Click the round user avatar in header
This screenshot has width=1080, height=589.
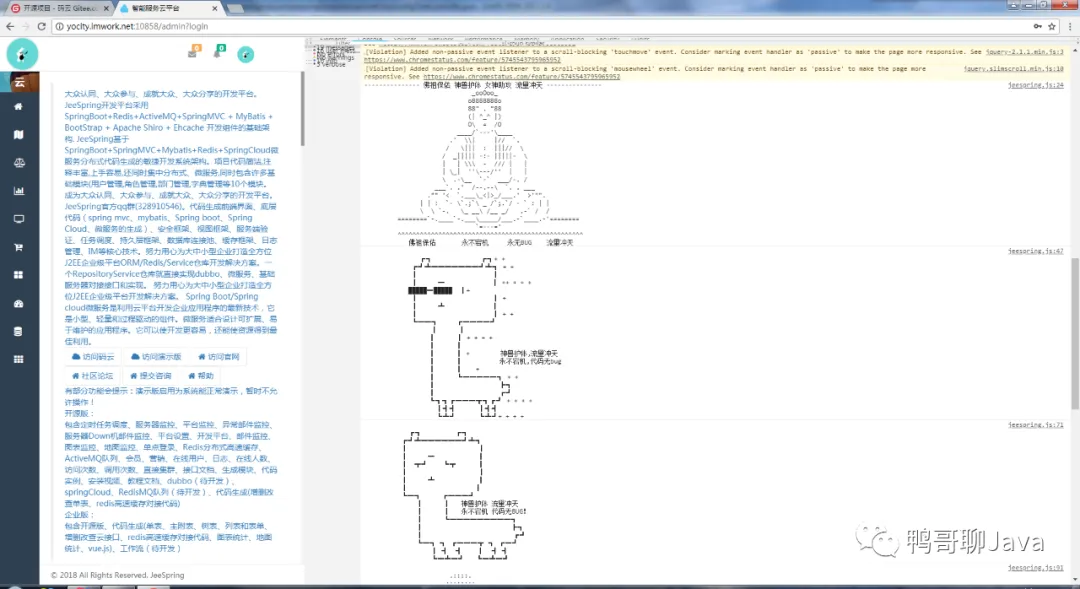click(x=246, y=54)
